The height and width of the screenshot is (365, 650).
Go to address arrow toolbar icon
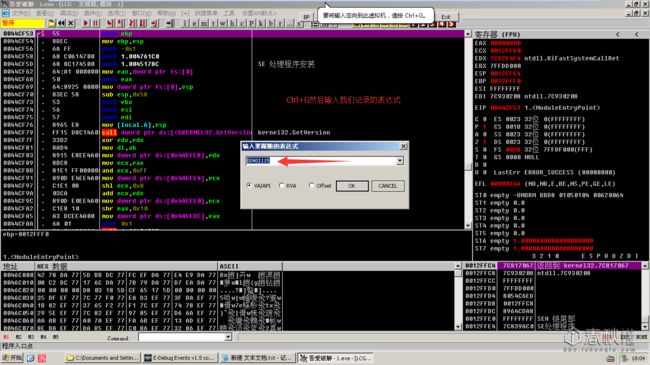pos(169,23)
